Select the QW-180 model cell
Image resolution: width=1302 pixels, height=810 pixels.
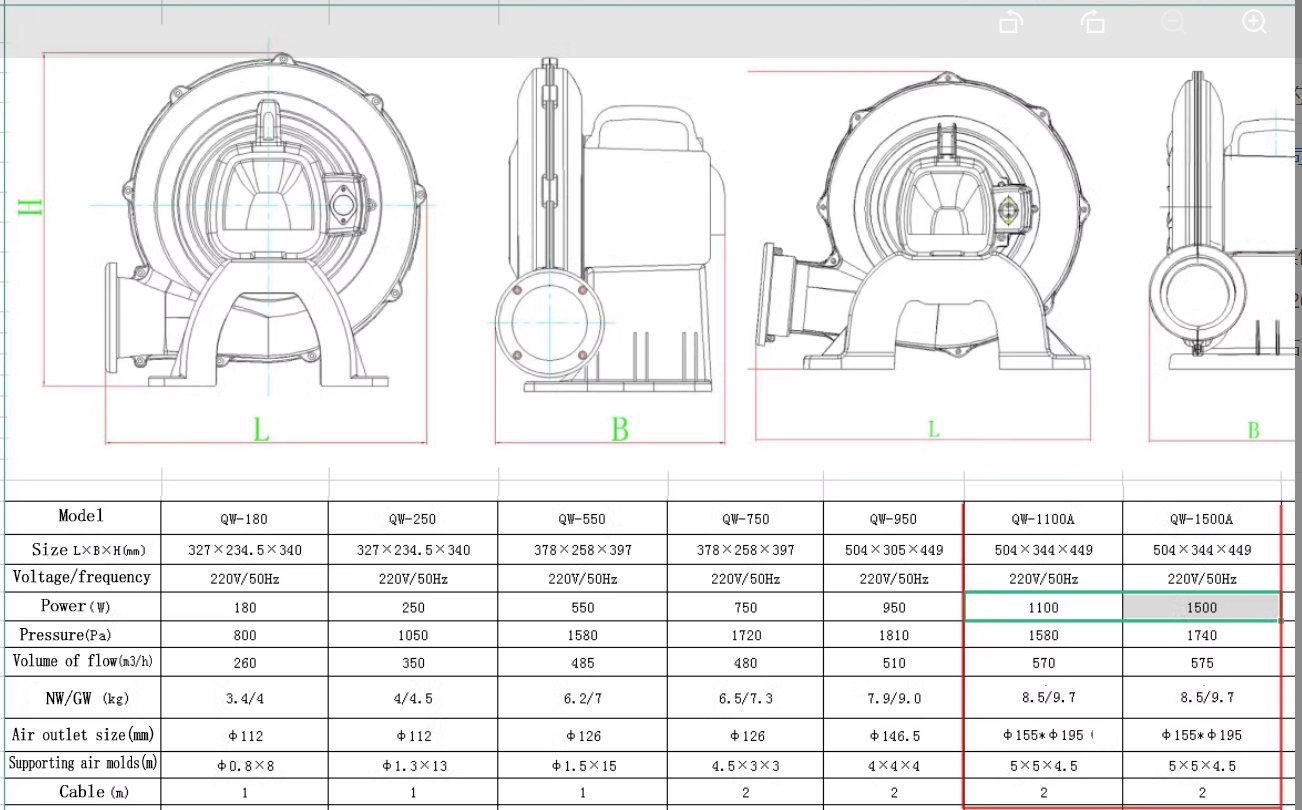(x=244, y=519)
